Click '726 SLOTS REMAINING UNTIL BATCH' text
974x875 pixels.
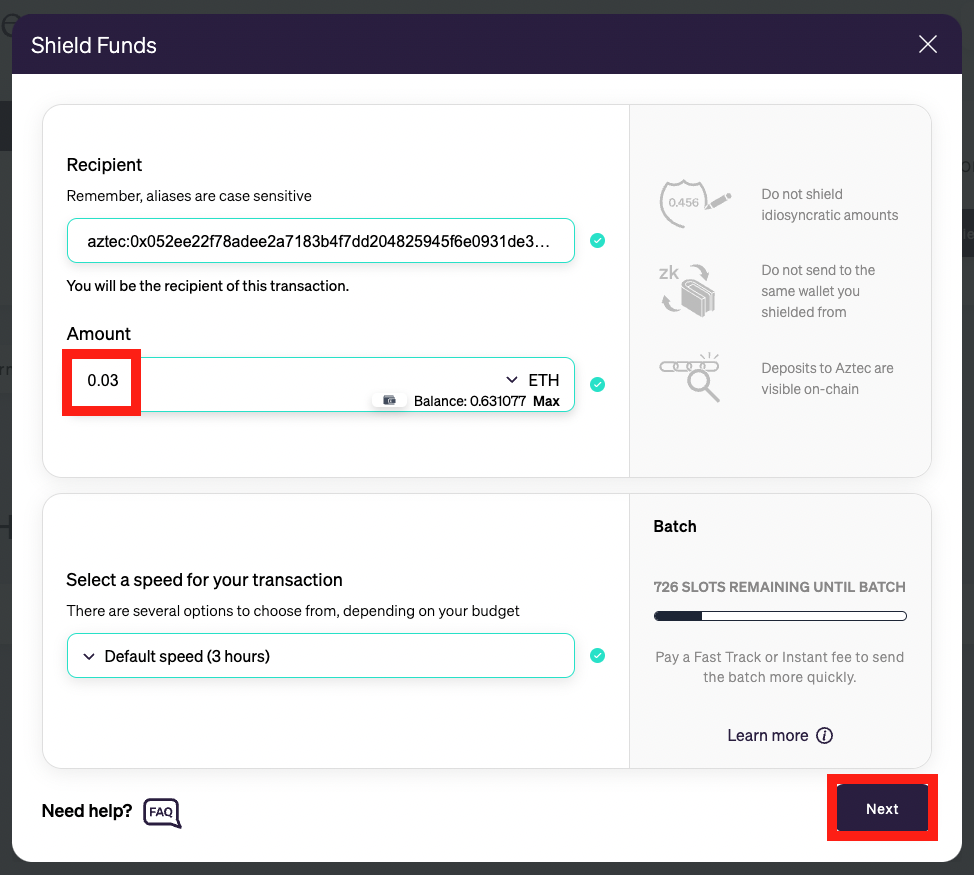tap(780, 587)
